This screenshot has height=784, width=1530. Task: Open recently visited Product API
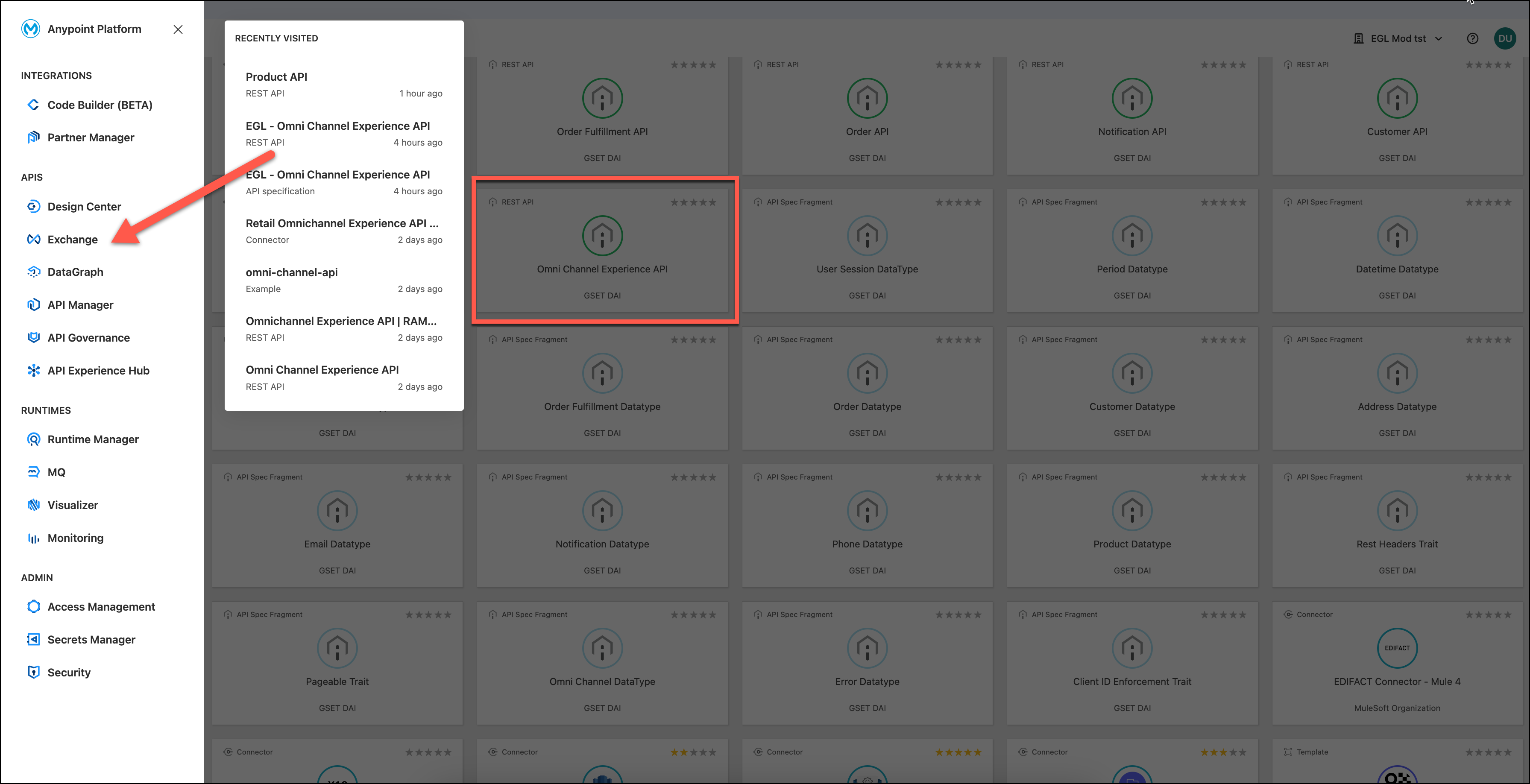344,85
